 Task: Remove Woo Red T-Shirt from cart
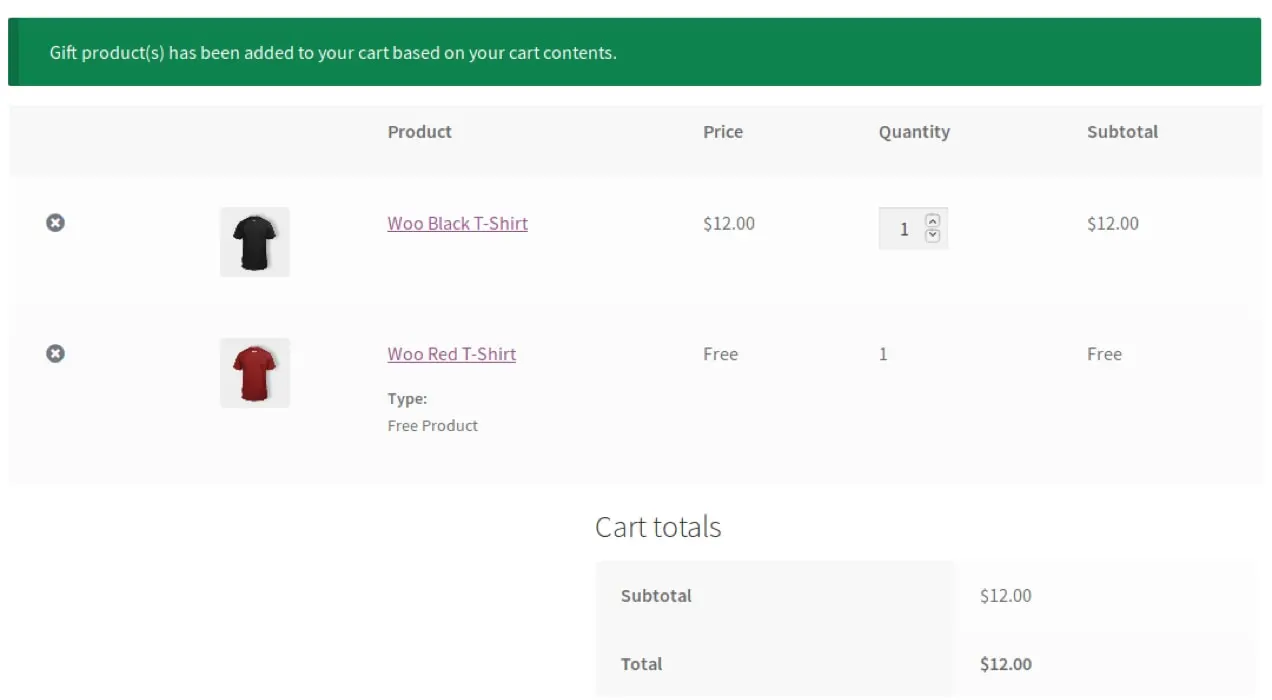(55, 353)
